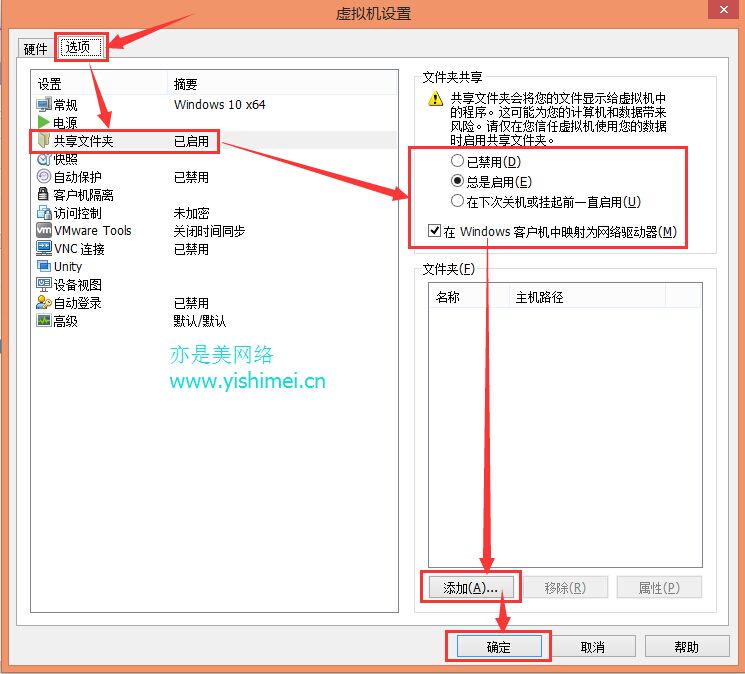Click the 已禁用 summary of VNC 连接
Image resolution: width=745 pixels, height=674 pixels.
tap(191, 249)
